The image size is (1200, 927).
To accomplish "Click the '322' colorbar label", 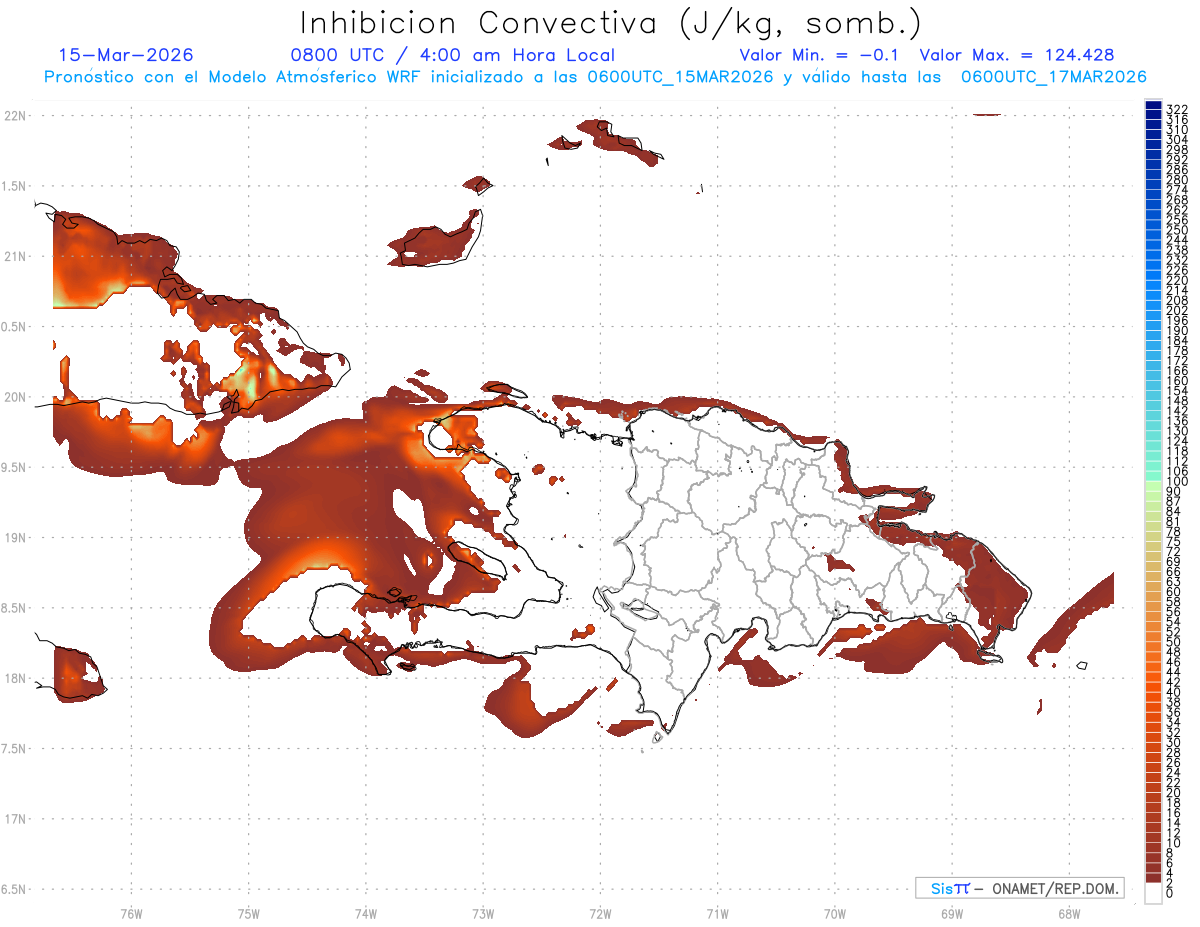I will [1177, 109].
